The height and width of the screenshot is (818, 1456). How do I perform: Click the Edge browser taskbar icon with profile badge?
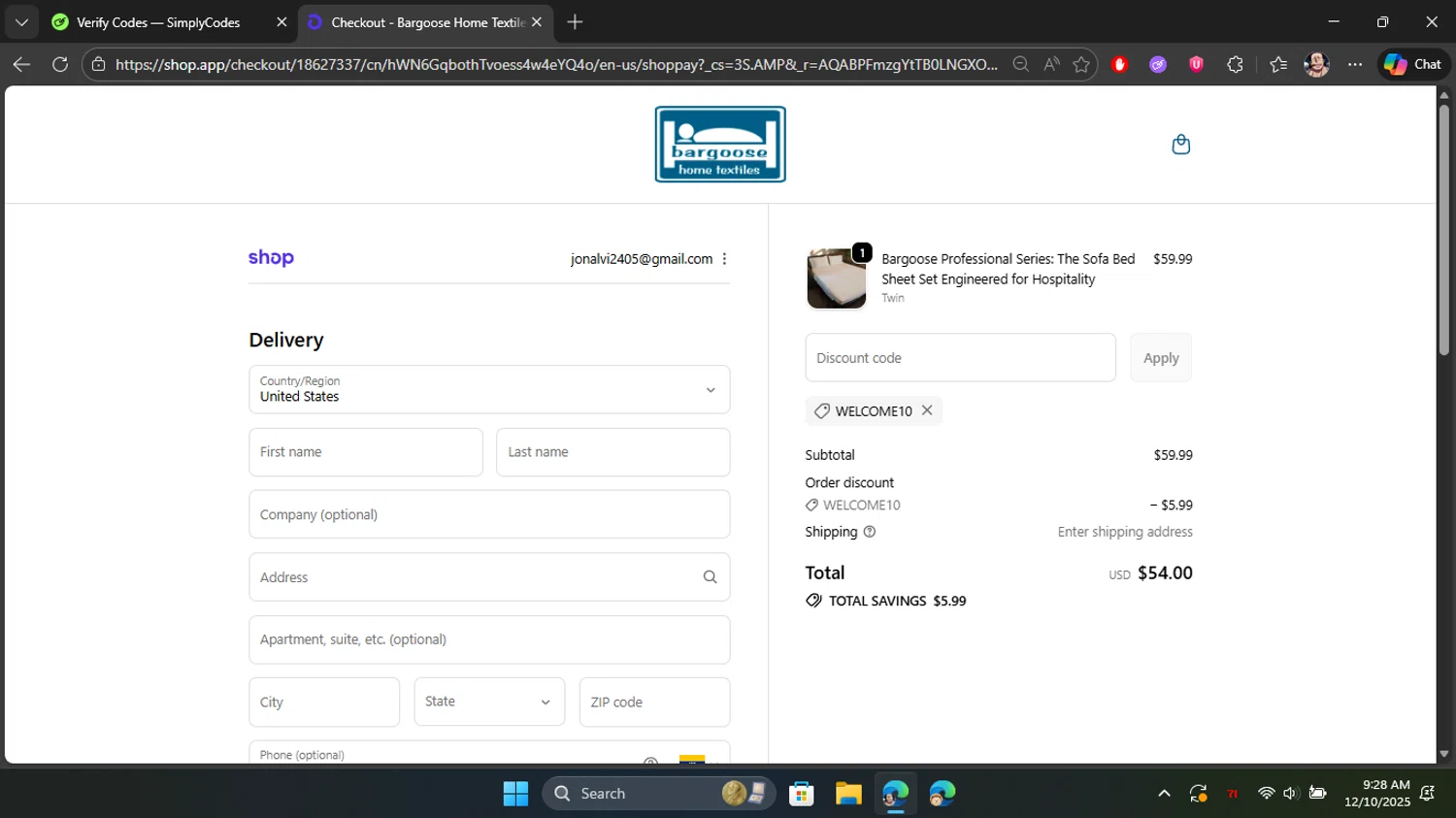(x=895, y=794)
